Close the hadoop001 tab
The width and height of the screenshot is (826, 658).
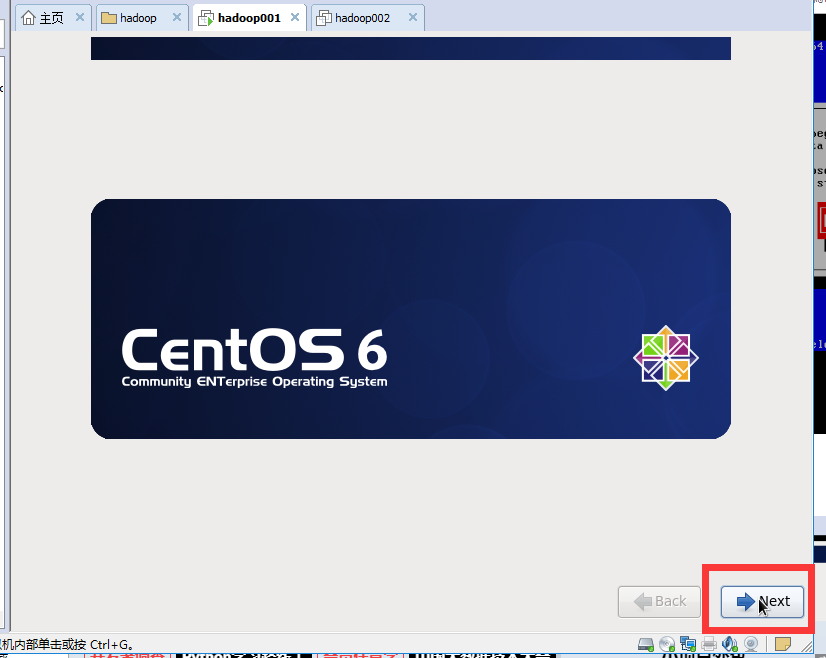[295, 17]
